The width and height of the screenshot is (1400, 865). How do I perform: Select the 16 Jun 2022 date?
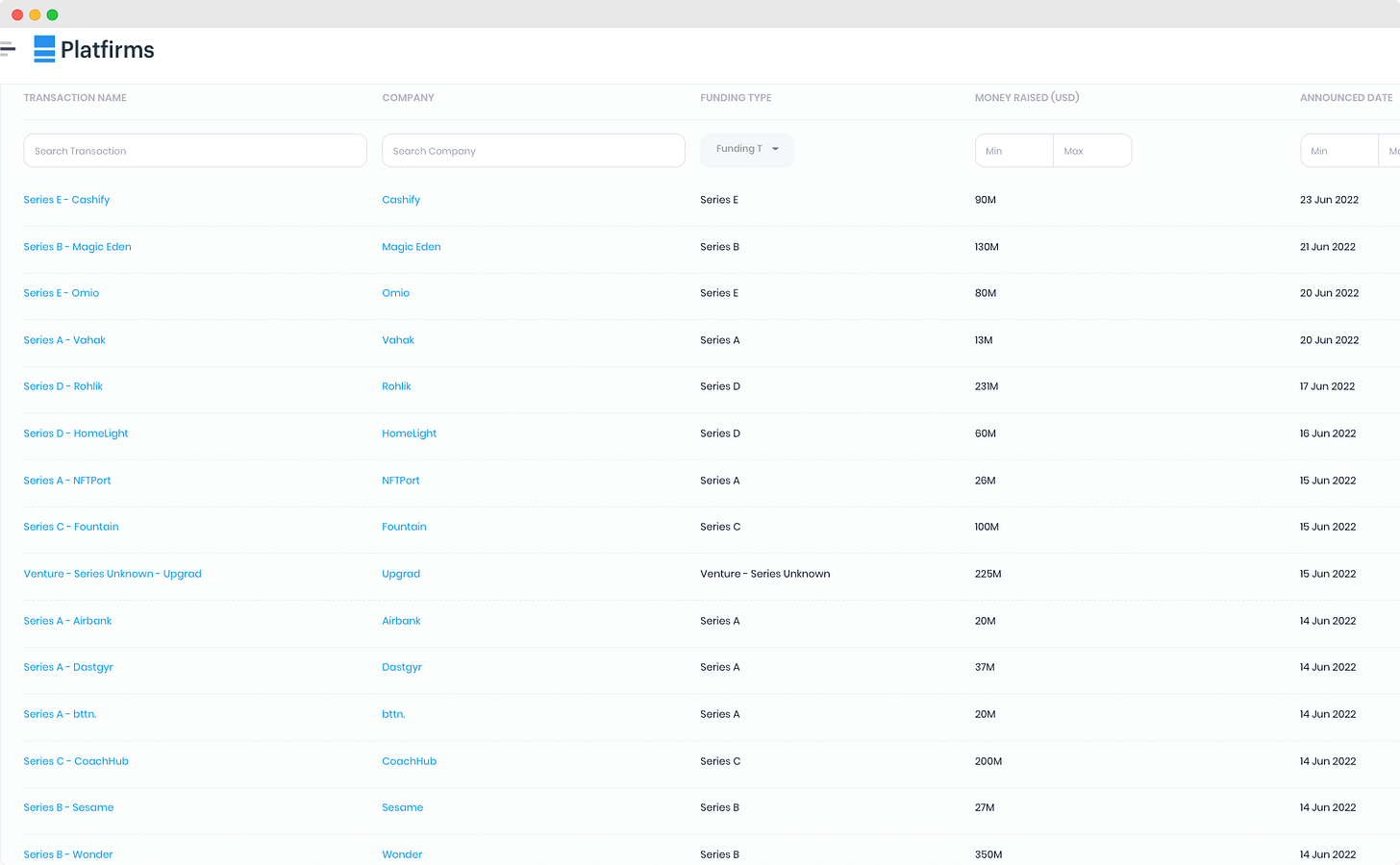click(x=1328, y=433)
